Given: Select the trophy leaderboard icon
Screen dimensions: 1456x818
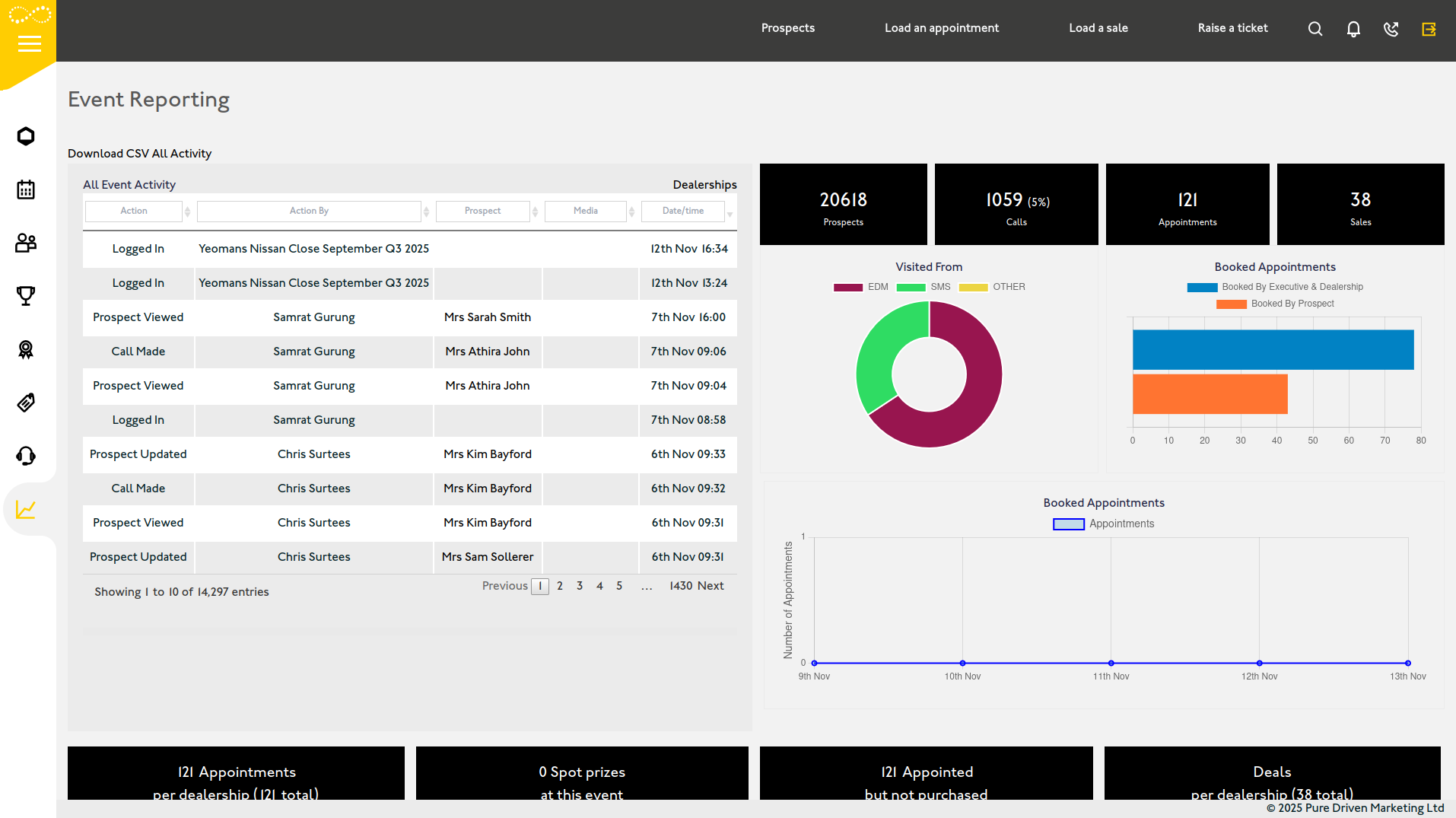Looking at the screenshot, I should pos(26,296).
